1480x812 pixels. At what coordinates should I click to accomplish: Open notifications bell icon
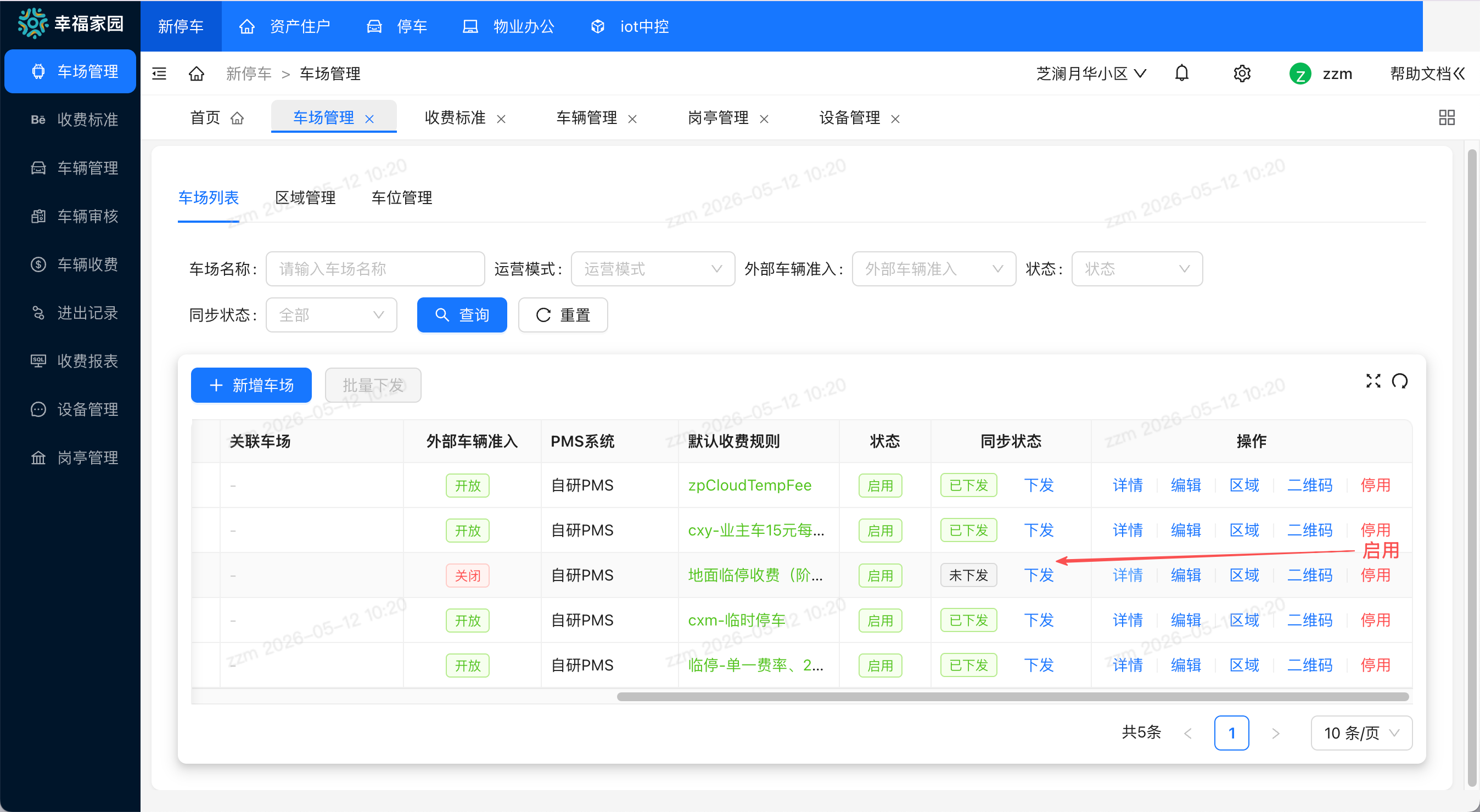click(1182, 74)
